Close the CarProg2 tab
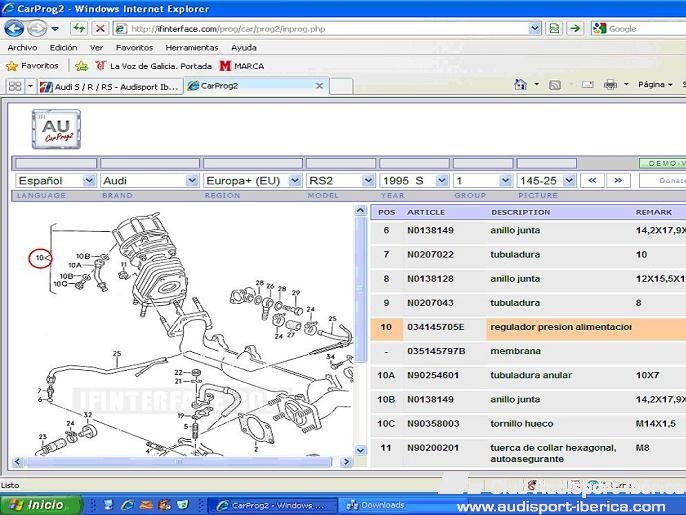 [x=320, y=86]
